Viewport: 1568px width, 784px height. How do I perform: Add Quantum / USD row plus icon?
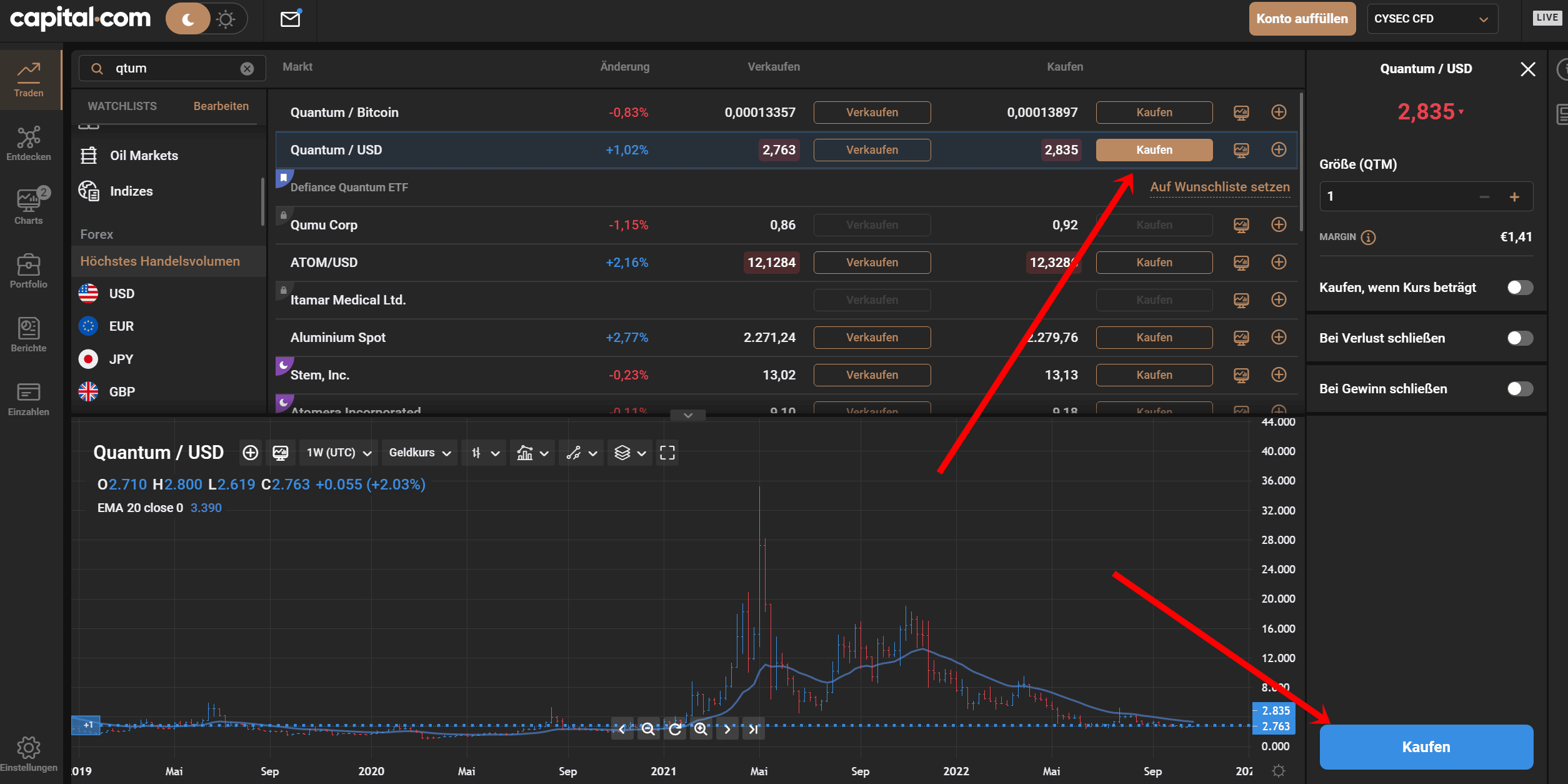click(1279, 149)
